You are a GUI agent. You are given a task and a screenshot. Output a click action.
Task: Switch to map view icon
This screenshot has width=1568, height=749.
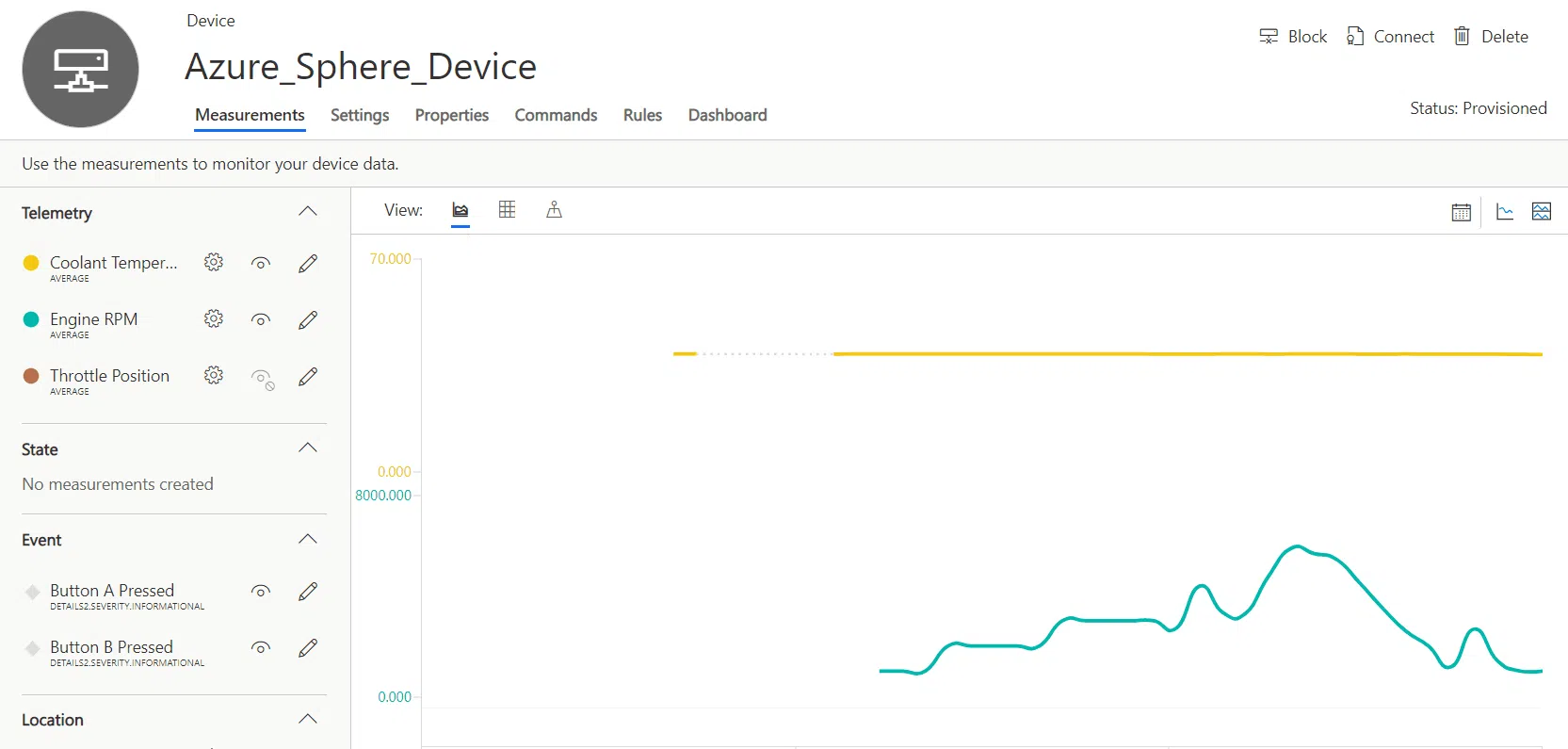click(x=554, y=210)
